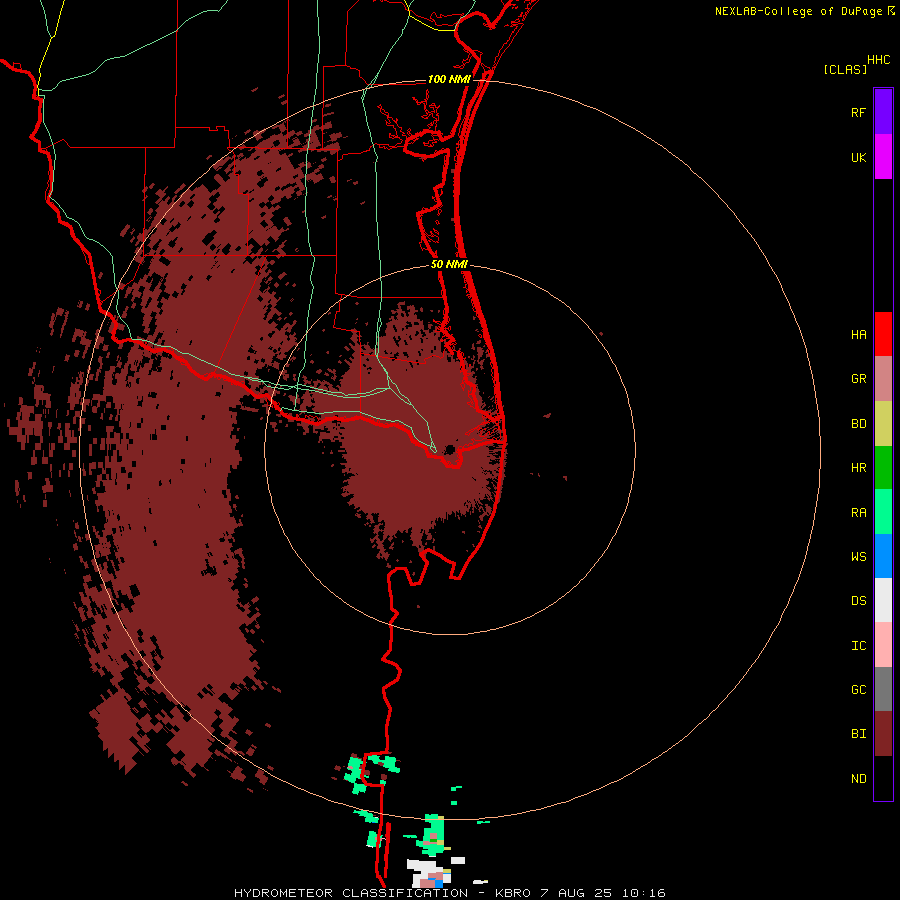Click the IC light pink legend swatch
900x900 pixels.
coord(883,645)
